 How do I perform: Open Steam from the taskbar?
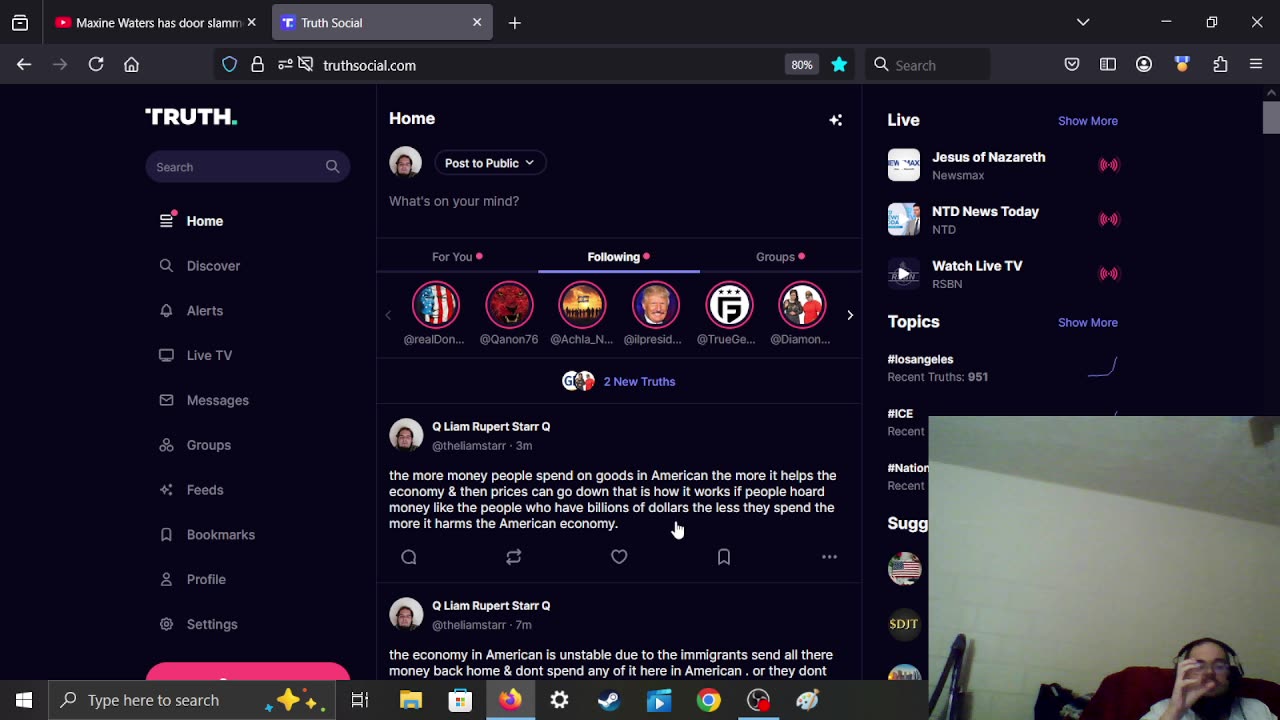609,700
